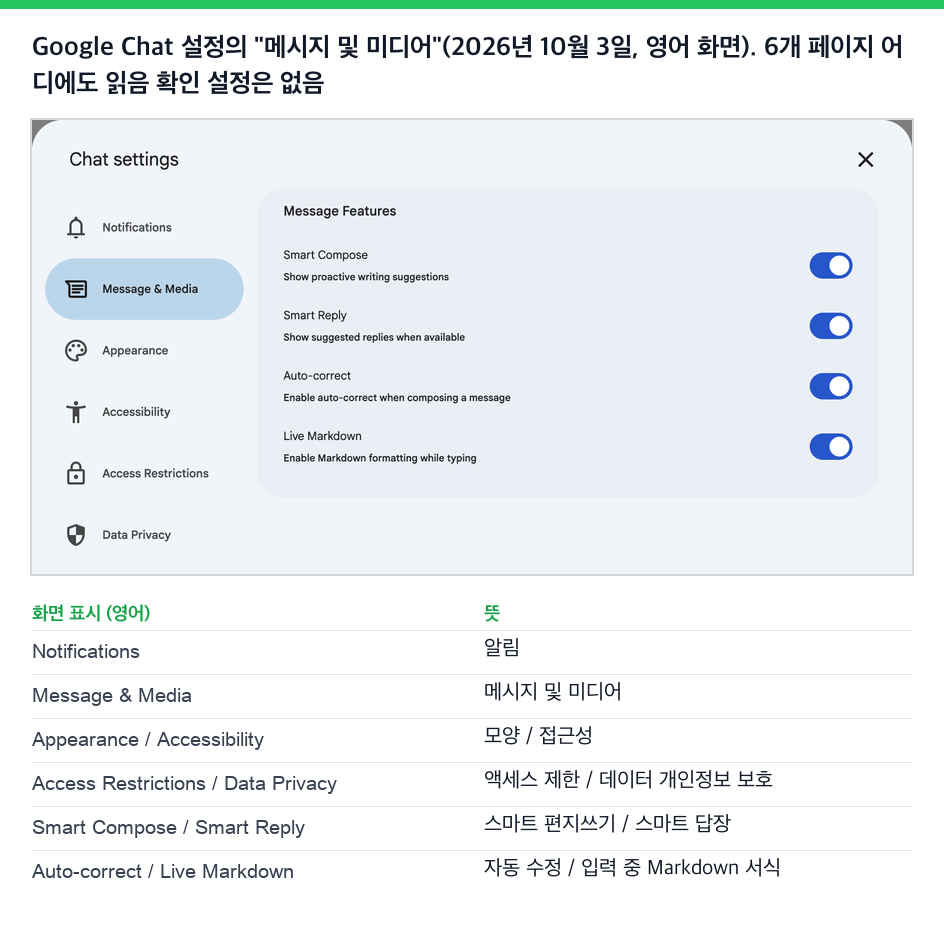Disable the Smart Reply switch
944x932 pixels.
point(831,326)
